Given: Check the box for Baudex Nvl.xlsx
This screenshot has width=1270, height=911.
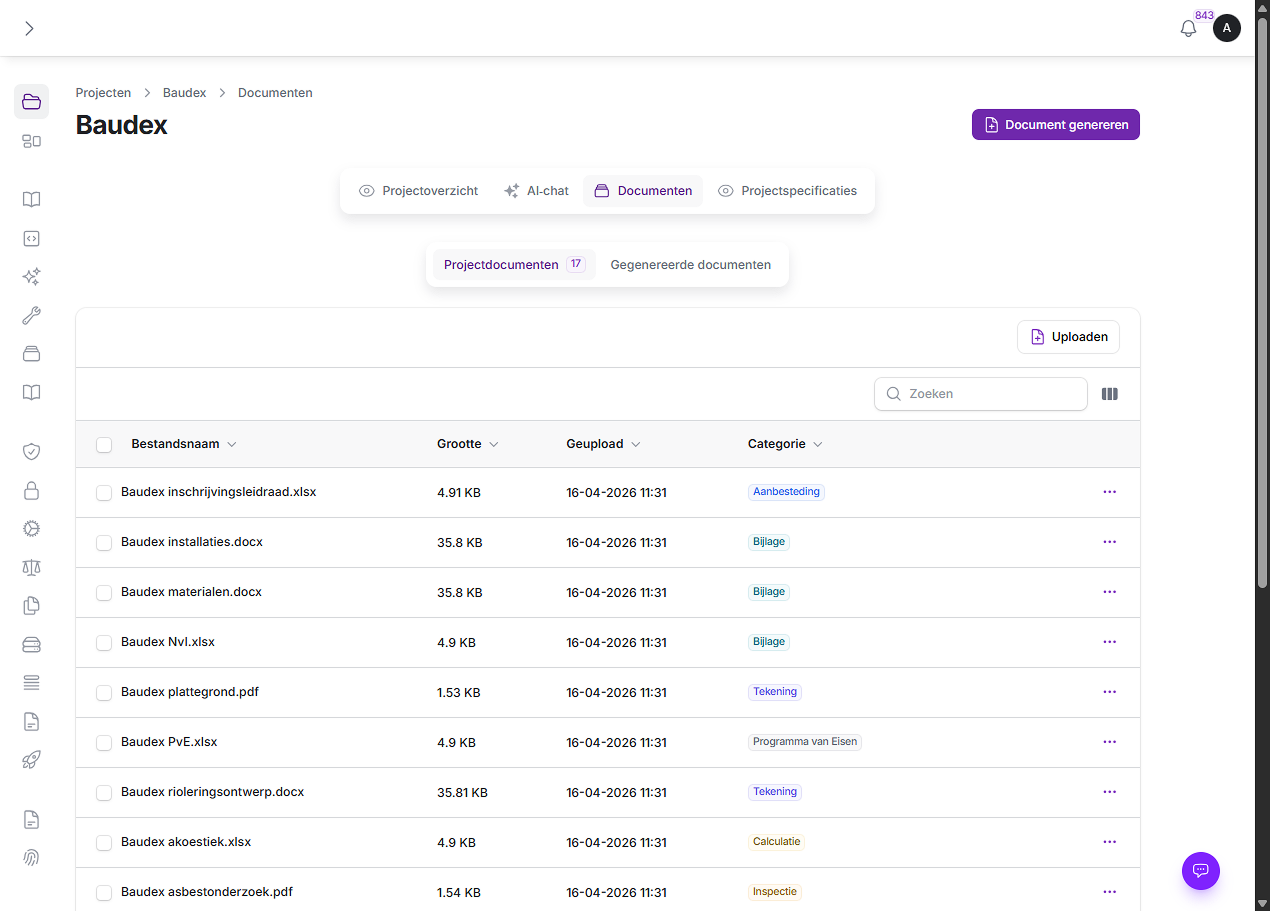Looking at the screenshot, I should tap(104, 643).
